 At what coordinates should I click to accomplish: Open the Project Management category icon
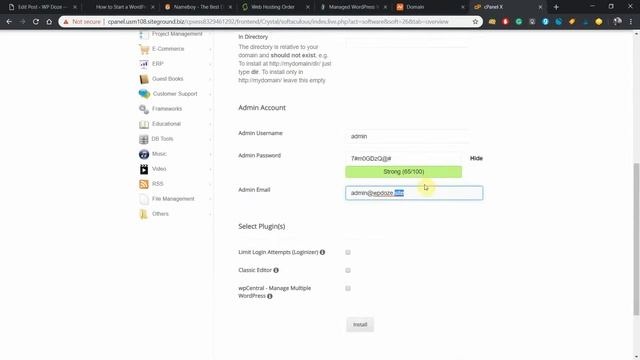pyautogui.click(x=144, y=36)
